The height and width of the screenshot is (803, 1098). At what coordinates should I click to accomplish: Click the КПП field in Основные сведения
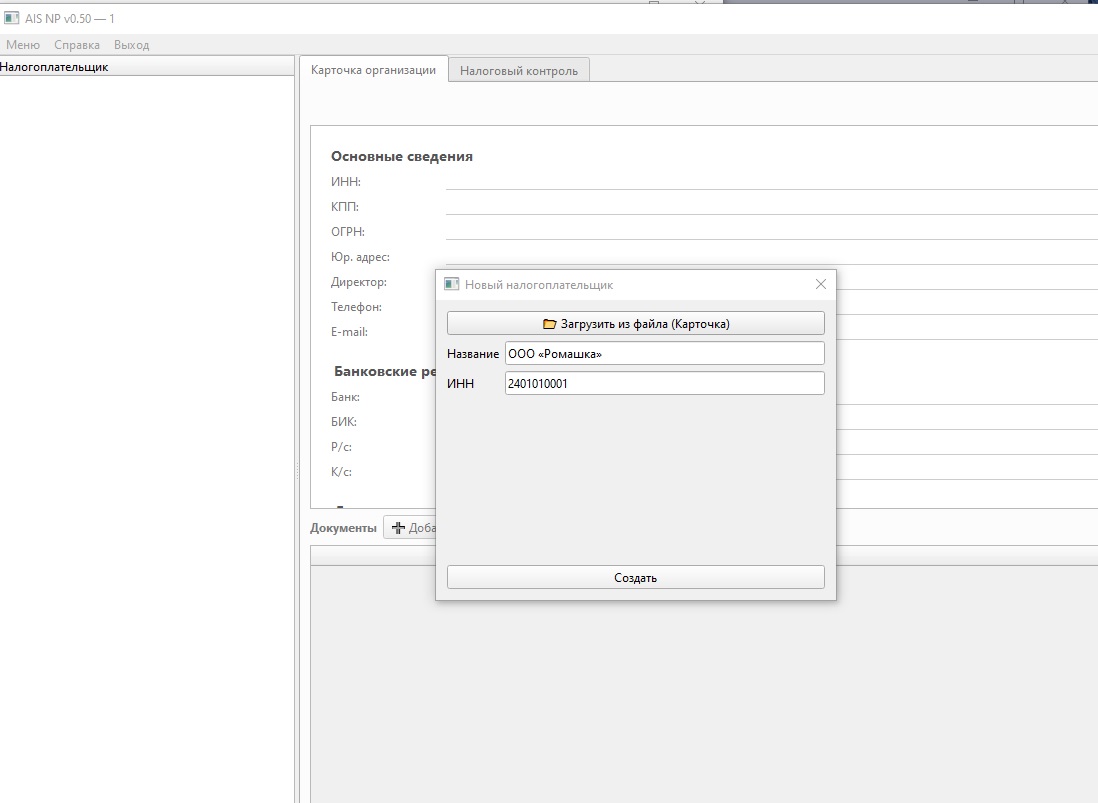(x=770, y=206)
